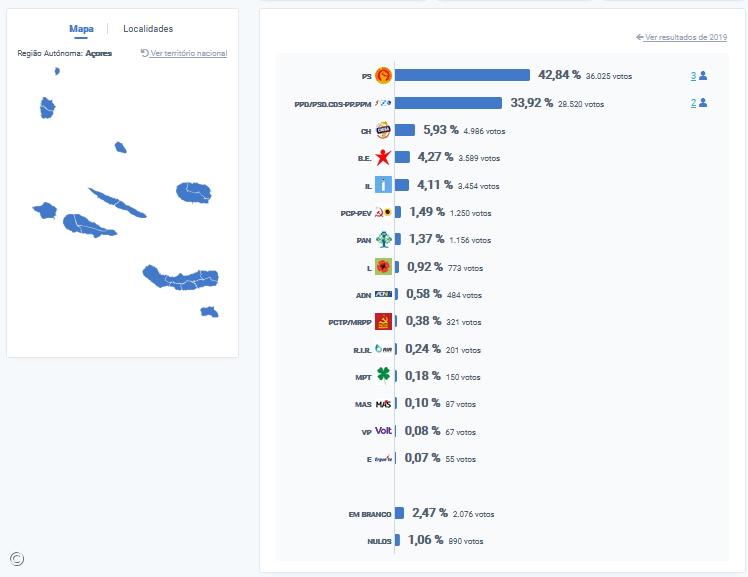The width and height of the screenshot is (748, 577).
Task: Select the Mapa tab
Action: coord(81,29)
